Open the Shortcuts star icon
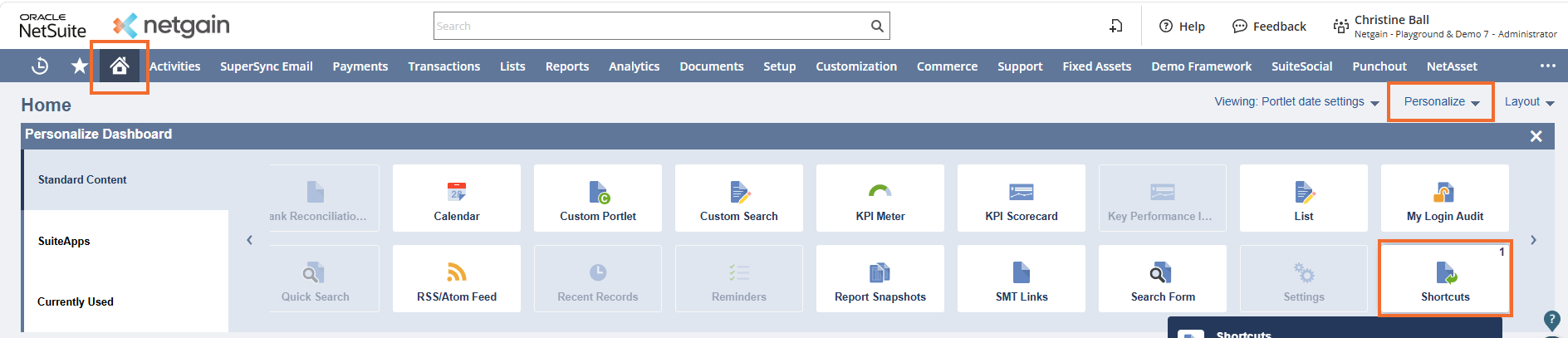1568x338 pixels. pos(79,66)
